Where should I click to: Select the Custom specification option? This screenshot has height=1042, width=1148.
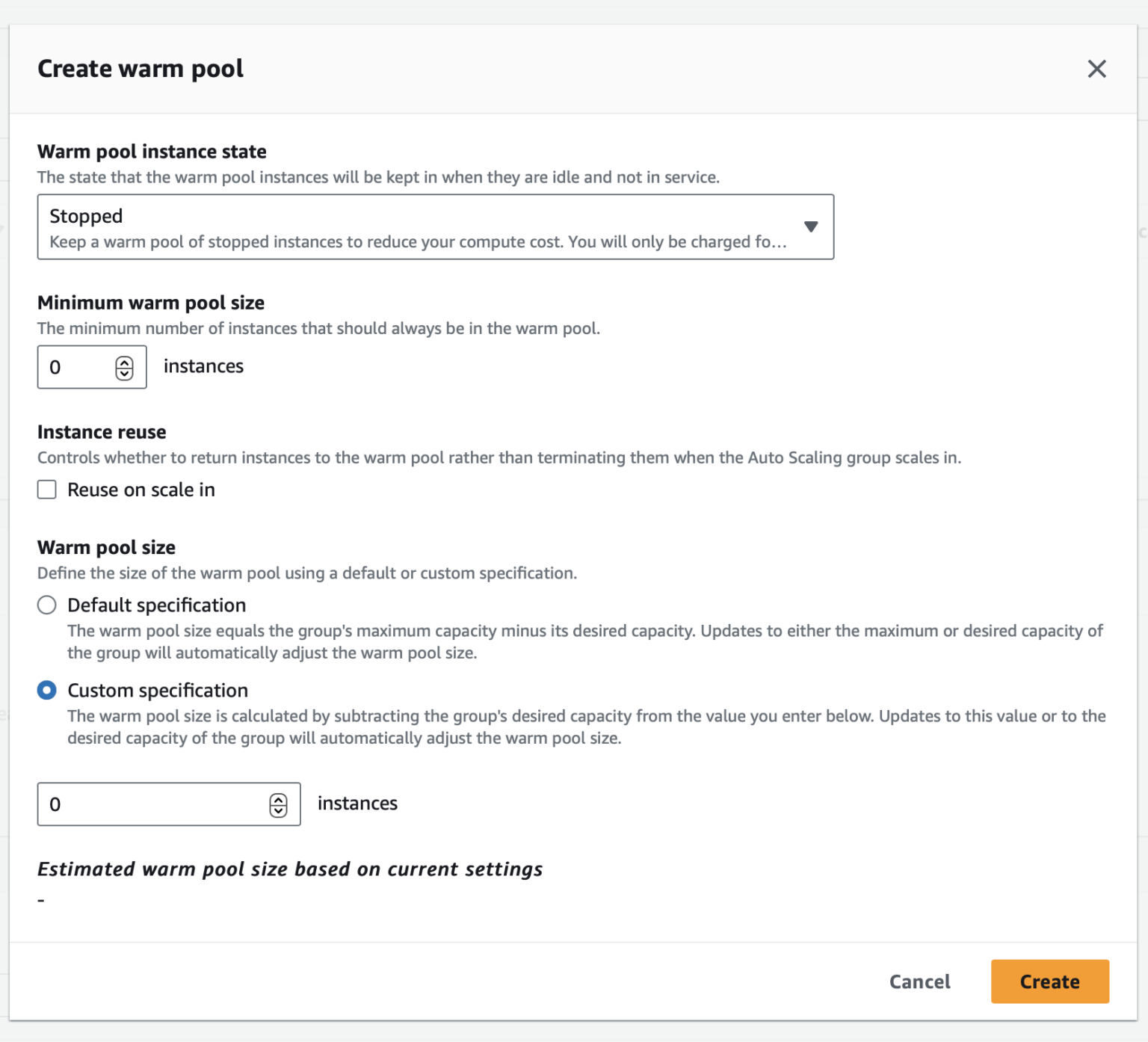[x=46, y=690]
